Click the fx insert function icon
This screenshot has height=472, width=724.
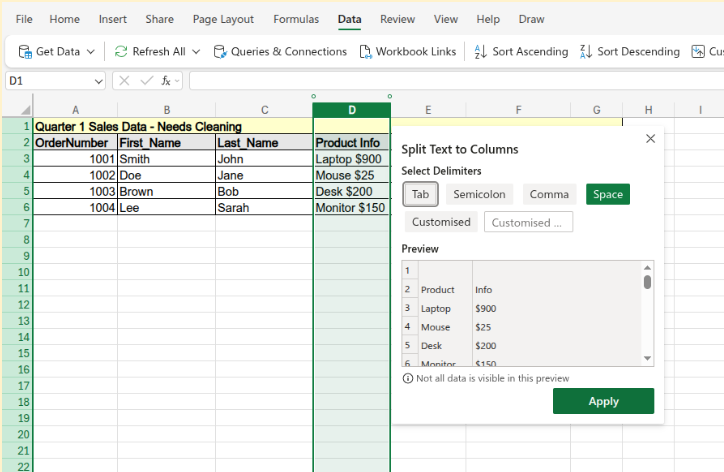pyautogui.click(x=167, y=81)
